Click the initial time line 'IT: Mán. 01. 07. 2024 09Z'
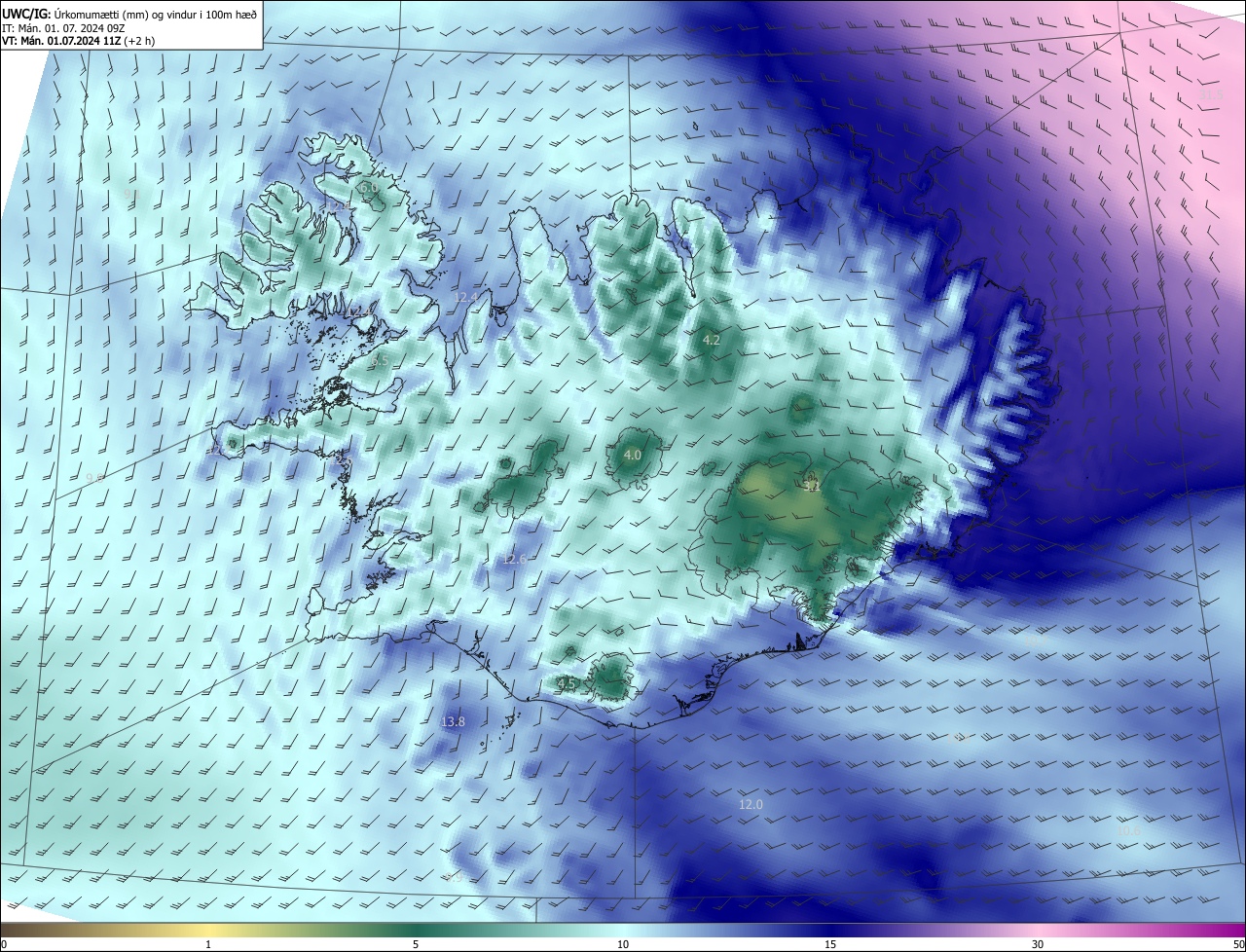Viewport: 1246px width, 952px height. 62,27
